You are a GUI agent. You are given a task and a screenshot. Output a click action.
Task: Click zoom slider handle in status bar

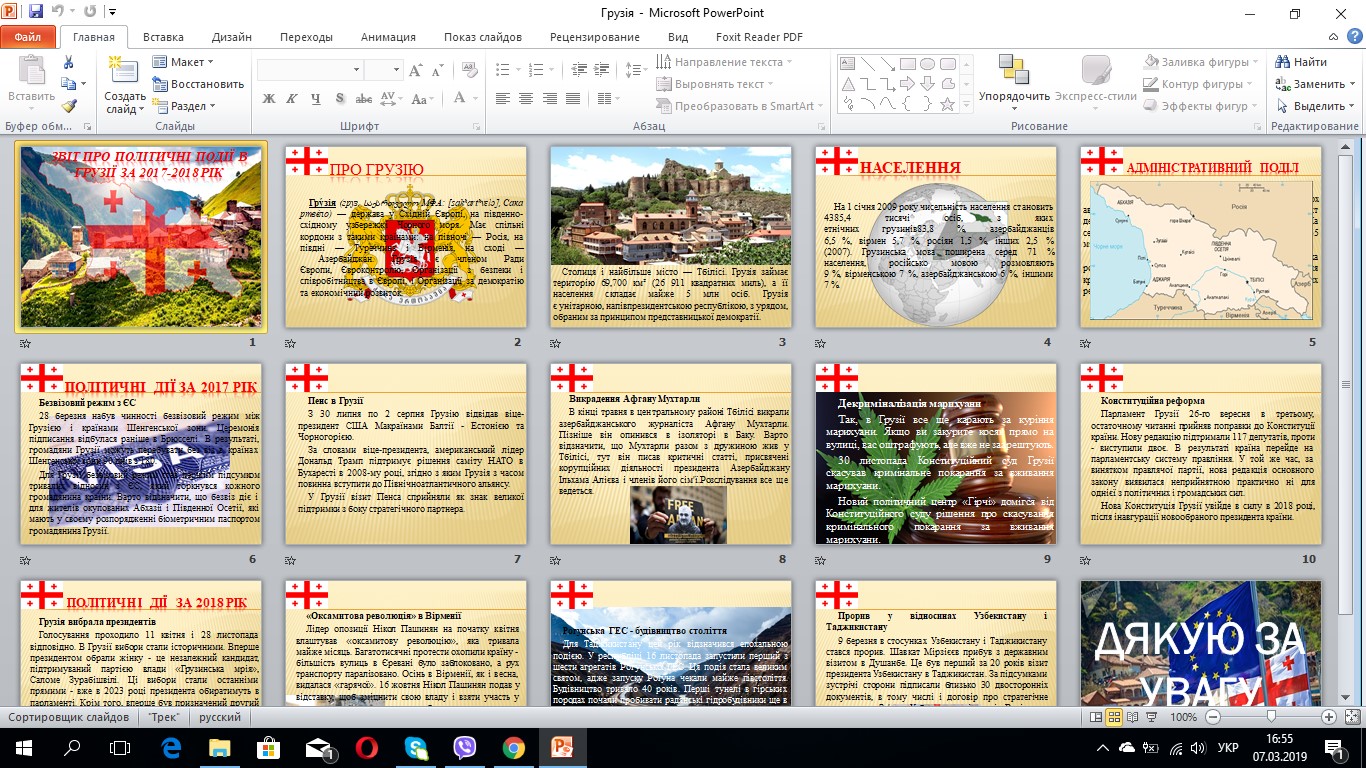coord(1271,717)
